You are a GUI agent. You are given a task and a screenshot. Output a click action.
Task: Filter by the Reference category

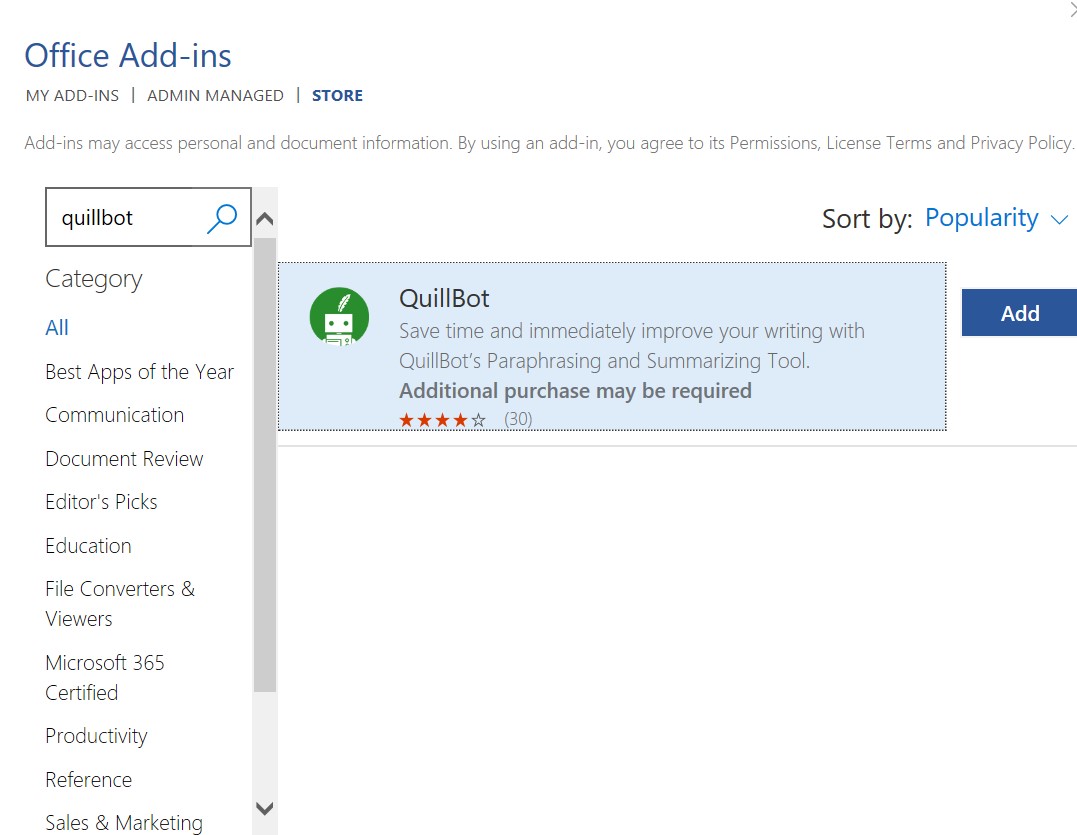(89, 780)
